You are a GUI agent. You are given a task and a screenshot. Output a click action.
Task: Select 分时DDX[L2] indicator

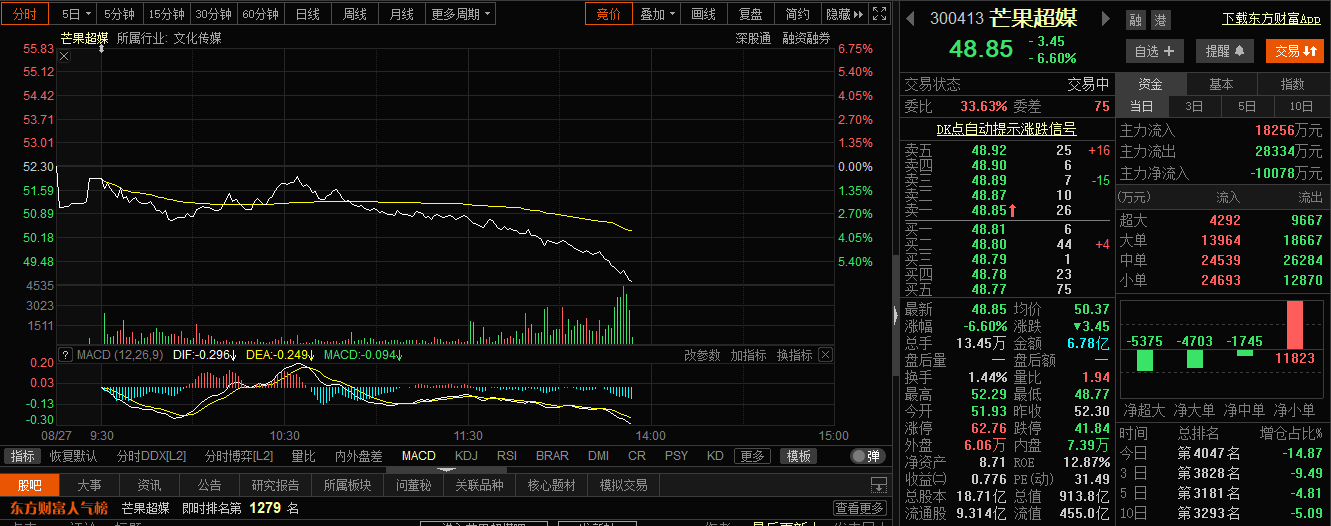(x=152, y=456)
